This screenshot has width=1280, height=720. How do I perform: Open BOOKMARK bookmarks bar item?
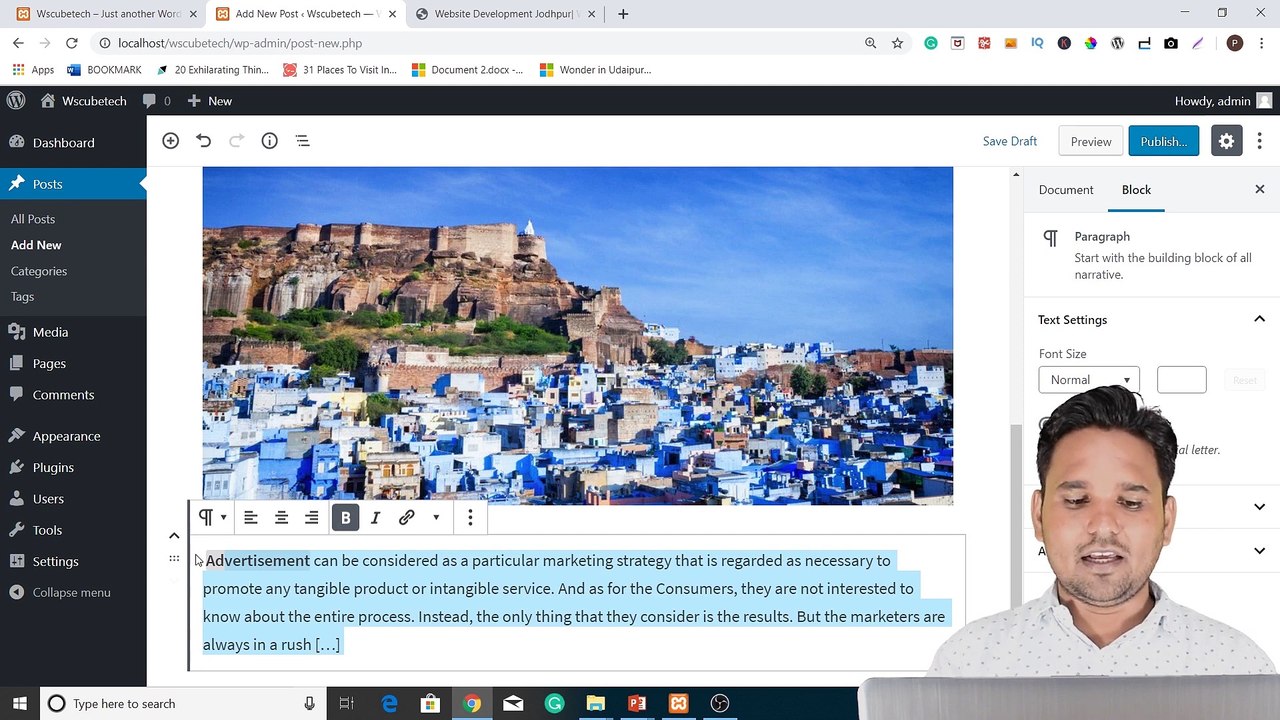(104, 70)
